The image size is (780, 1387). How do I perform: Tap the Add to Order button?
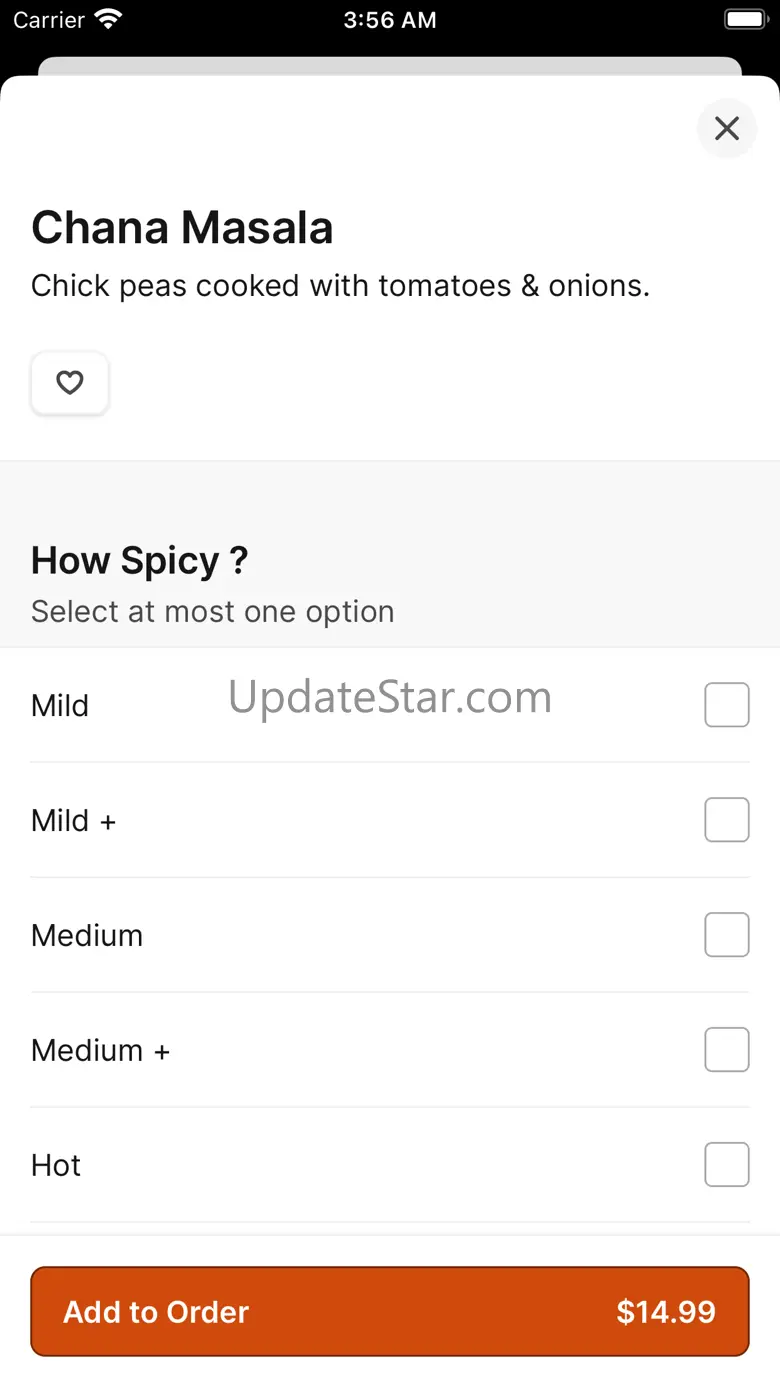(390, 1312)
